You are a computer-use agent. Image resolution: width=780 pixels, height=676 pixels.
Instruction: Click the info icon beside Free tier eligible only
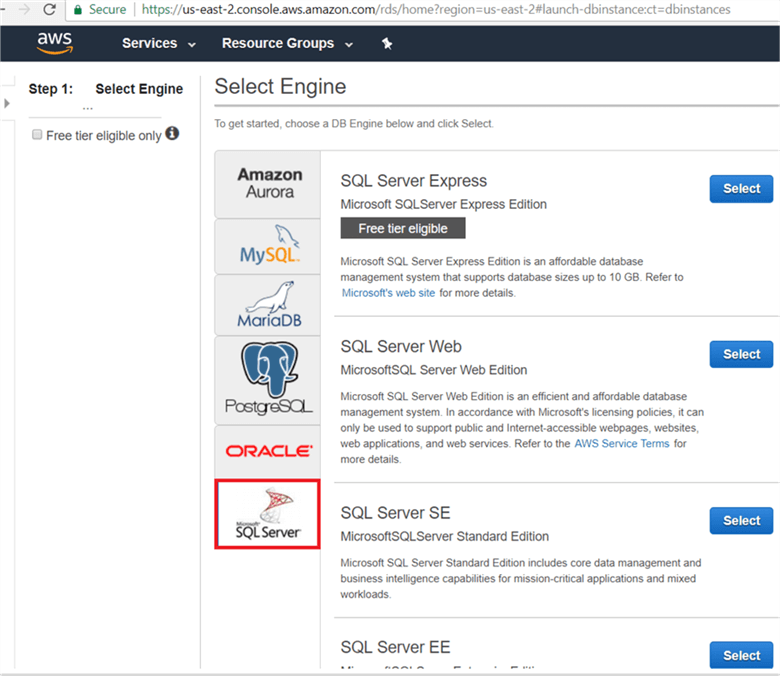tap(172, 133)
